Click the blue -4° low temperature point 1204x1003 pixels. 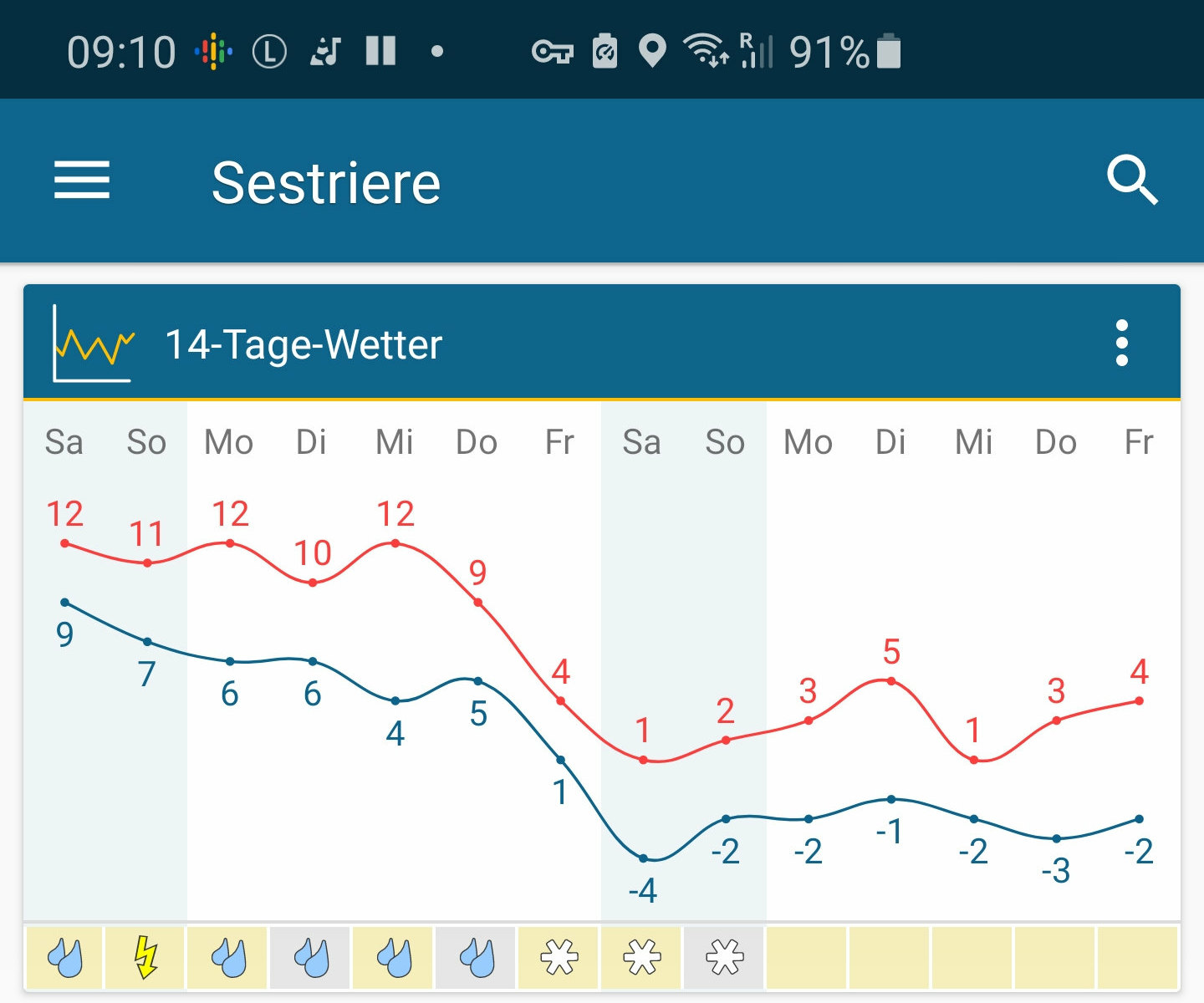(x=643, y=858)
